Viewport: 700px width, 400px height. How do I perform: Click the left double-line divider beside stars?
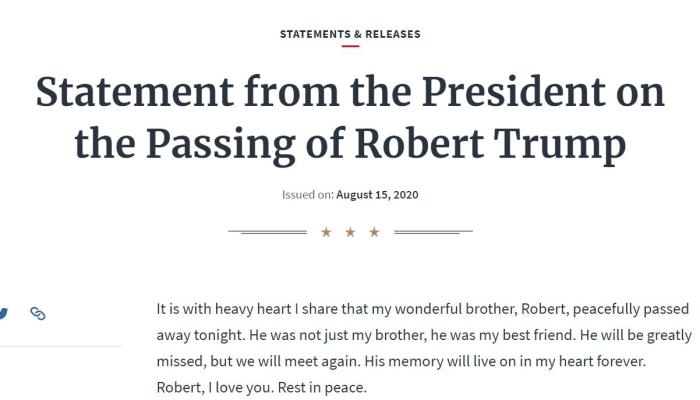(x=267, y=232)
